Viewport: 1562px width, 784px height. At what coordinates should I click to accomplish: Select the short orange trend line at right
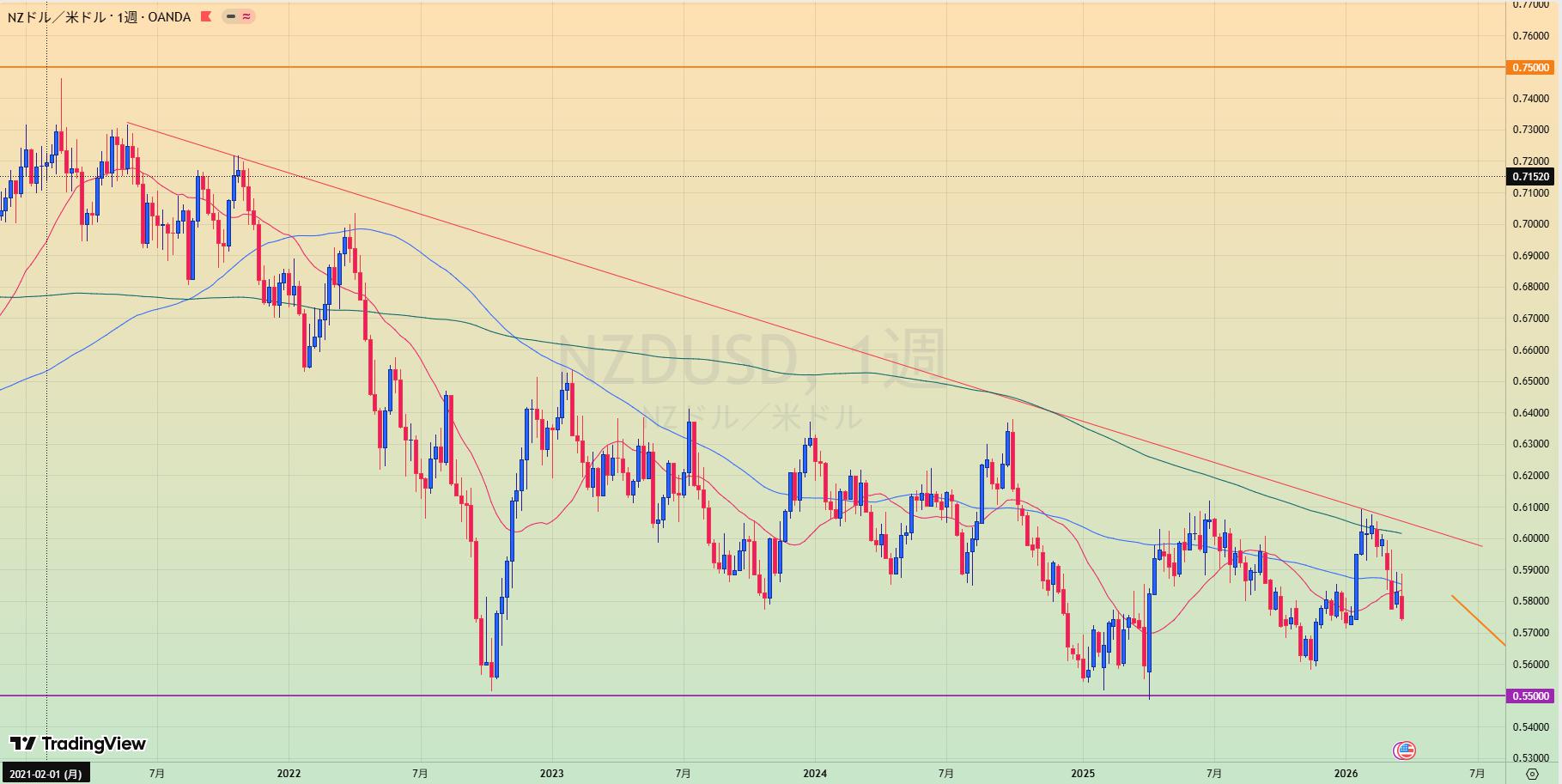coord(1479,620)
